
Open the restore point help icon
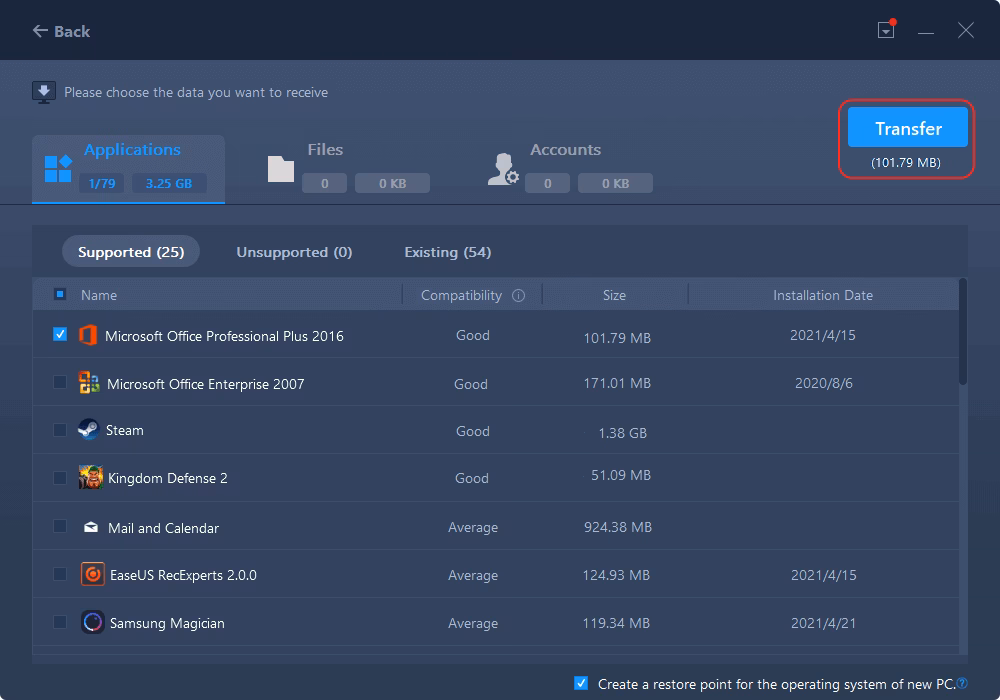tap(962, 683)
